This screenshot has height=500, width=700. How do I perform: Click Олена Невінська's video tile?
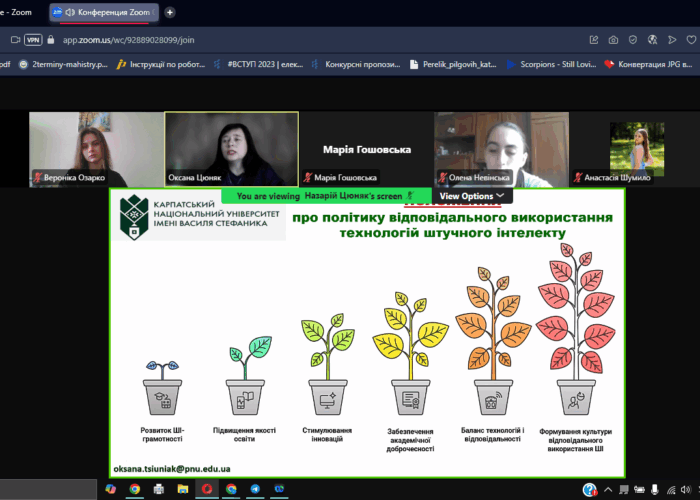coord(501,149)
